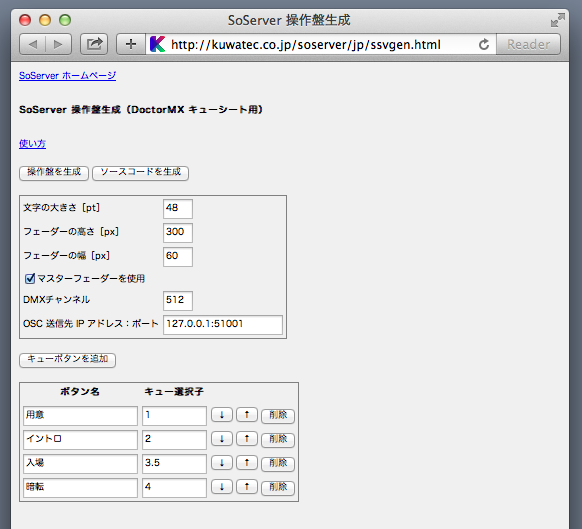Click the OSC 送信先 IP address field

point(223,325)
